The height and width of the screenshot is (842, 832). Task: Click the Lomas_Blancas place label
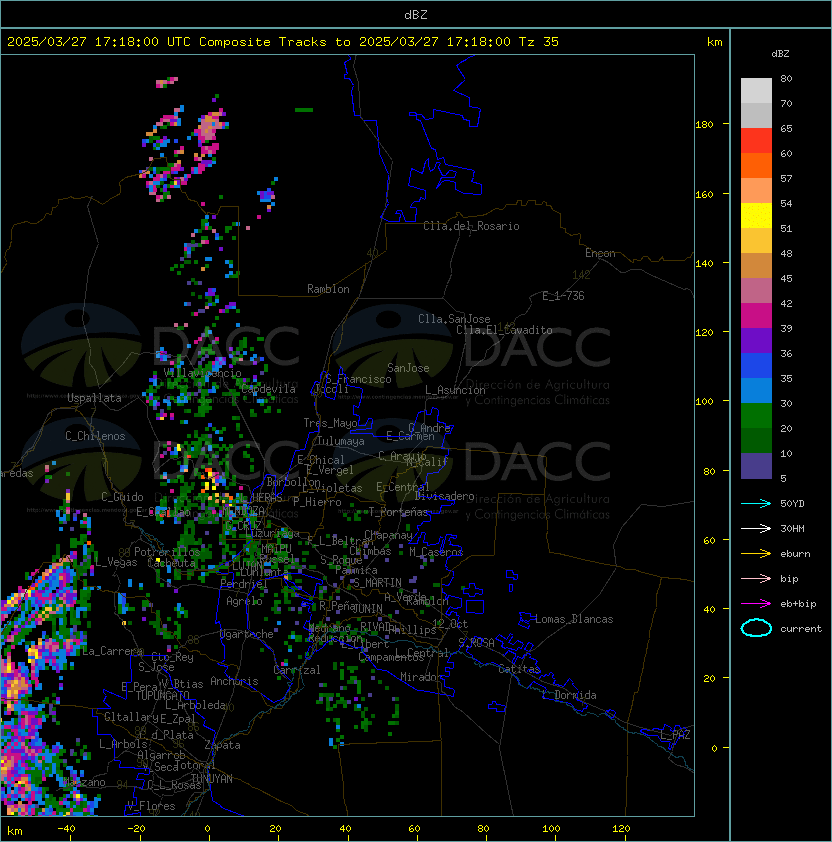click(x=574, y=619)
